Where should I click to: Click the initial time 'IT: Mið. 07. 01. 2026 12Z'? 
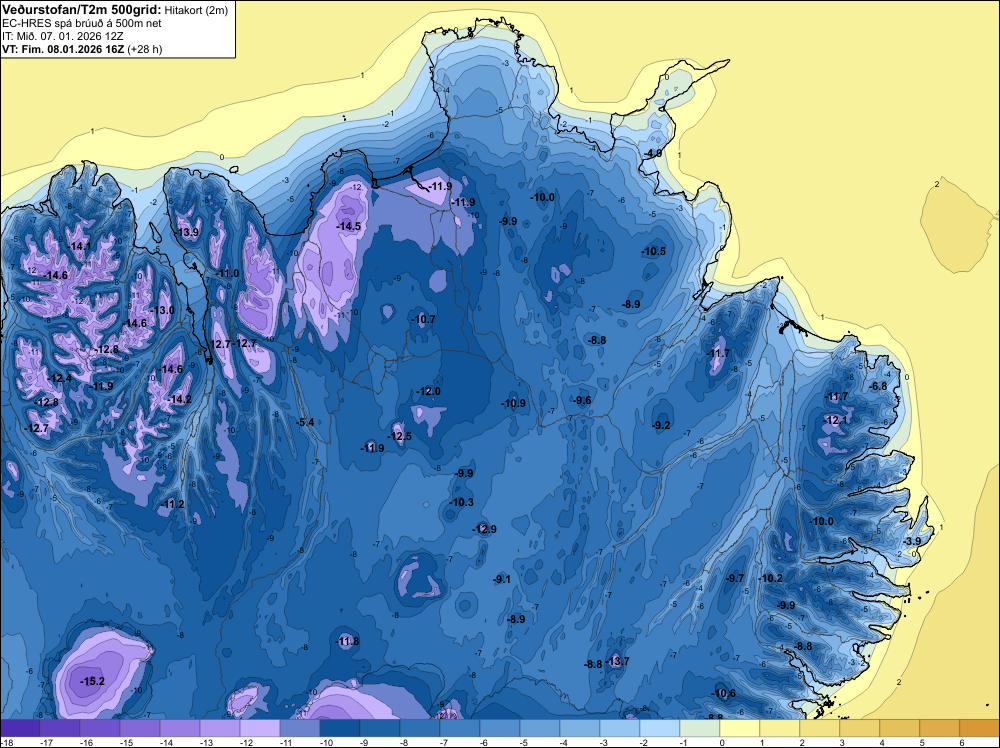(63, 36)
